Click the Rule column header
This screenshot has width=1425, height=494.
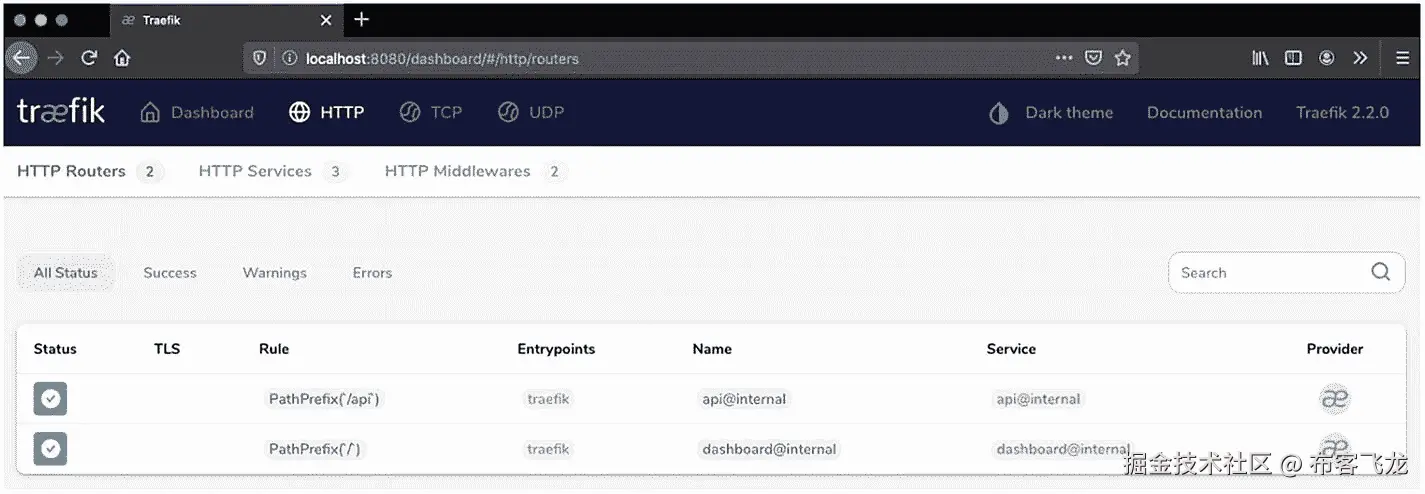tap(274, 349)
